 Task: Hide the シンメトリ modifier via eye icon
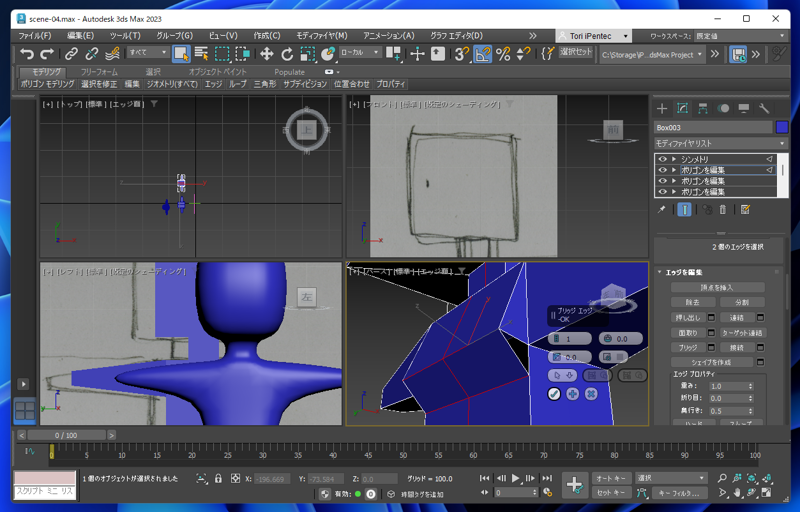662,159
